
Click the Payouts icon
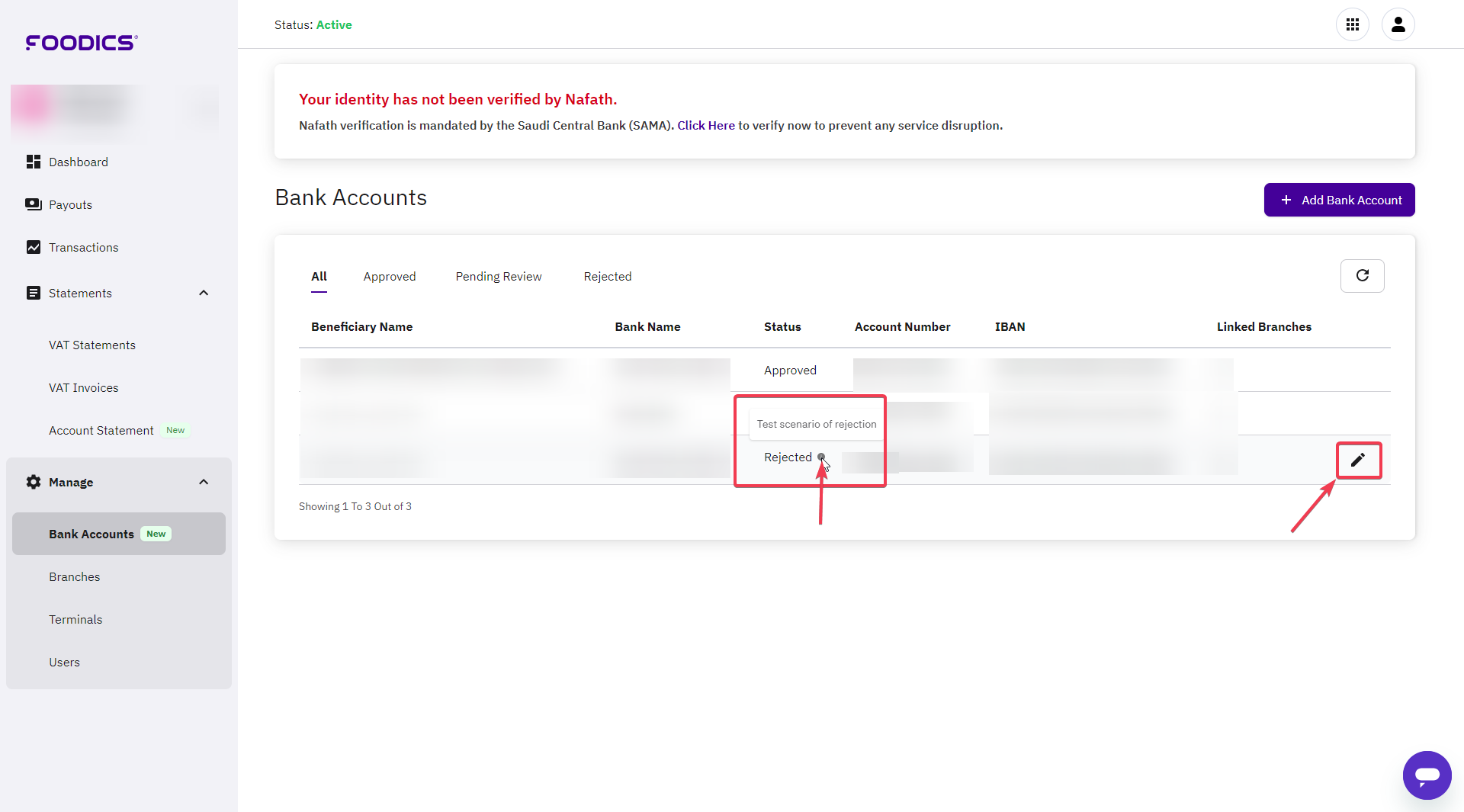[33, 204]
